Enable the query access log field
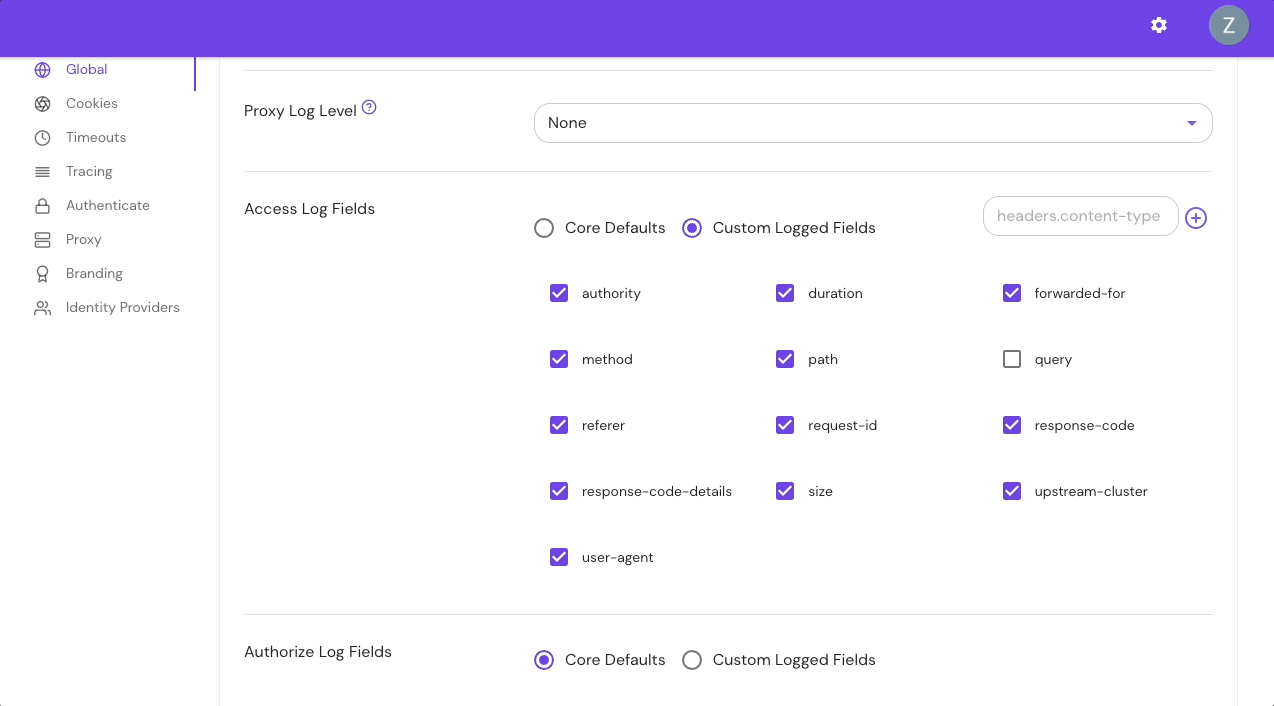The width and height of the screenshot is (1274, 706). 1011,358
